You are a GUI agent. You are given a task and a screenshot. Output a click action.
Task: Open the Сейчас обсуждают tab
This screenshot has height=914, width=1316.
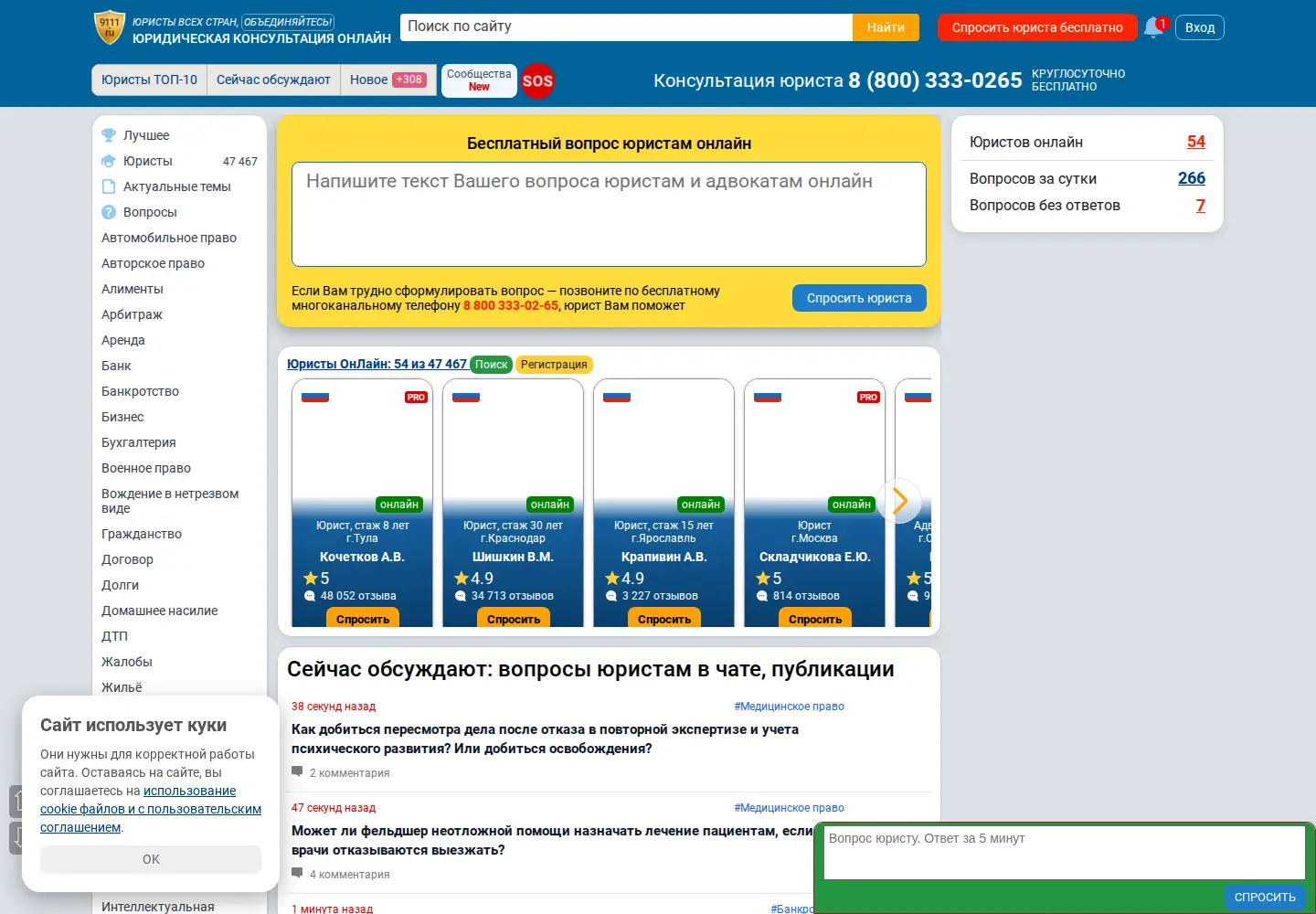pyautogui.click(x=273, y=80)
